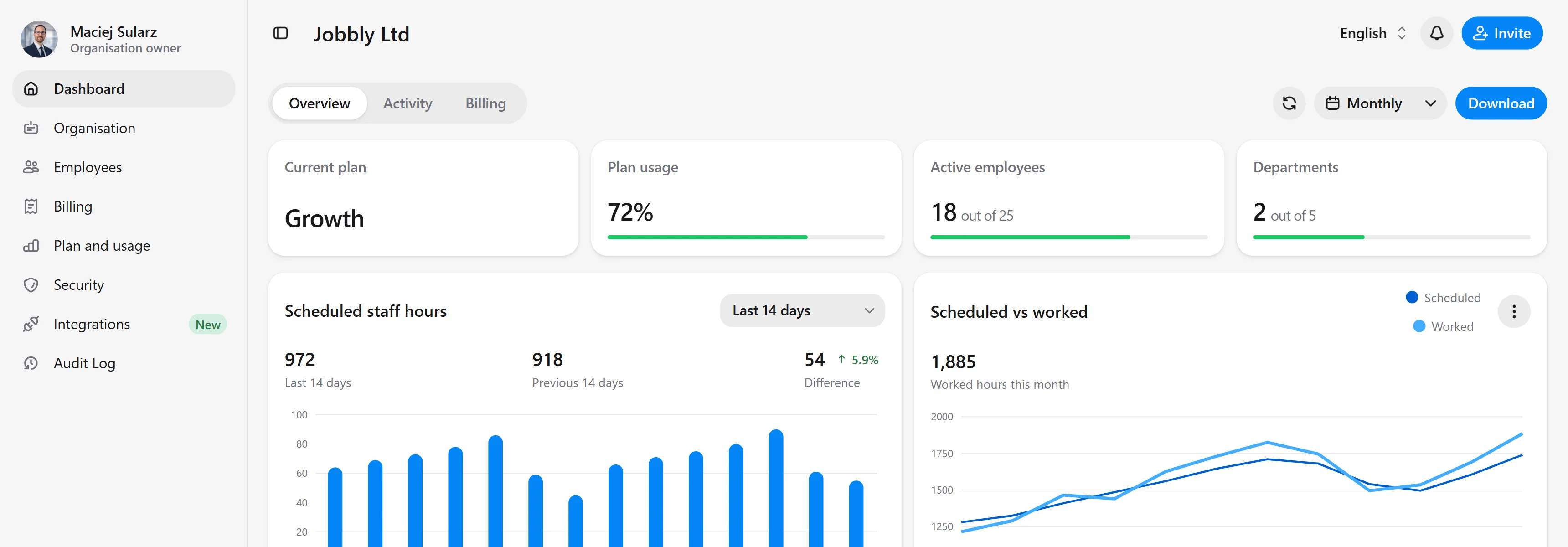Click the New badge next to Integrations

(207, 324)
